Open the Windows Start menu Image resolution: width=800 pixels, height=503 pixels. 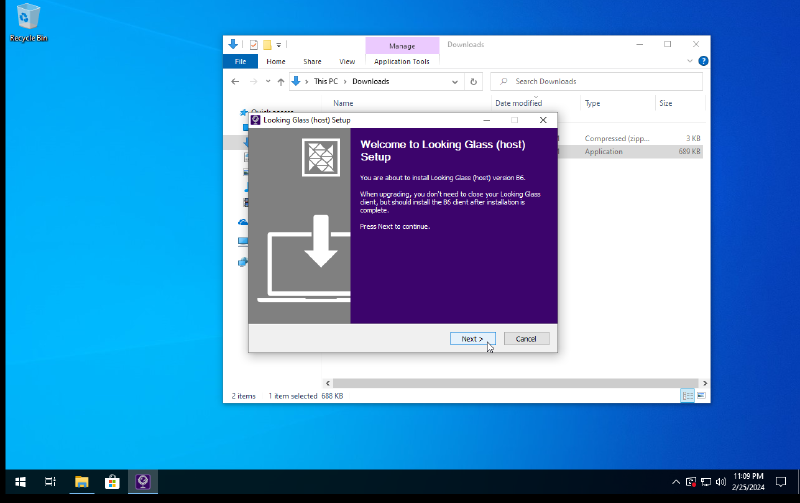tap(20, 482)
